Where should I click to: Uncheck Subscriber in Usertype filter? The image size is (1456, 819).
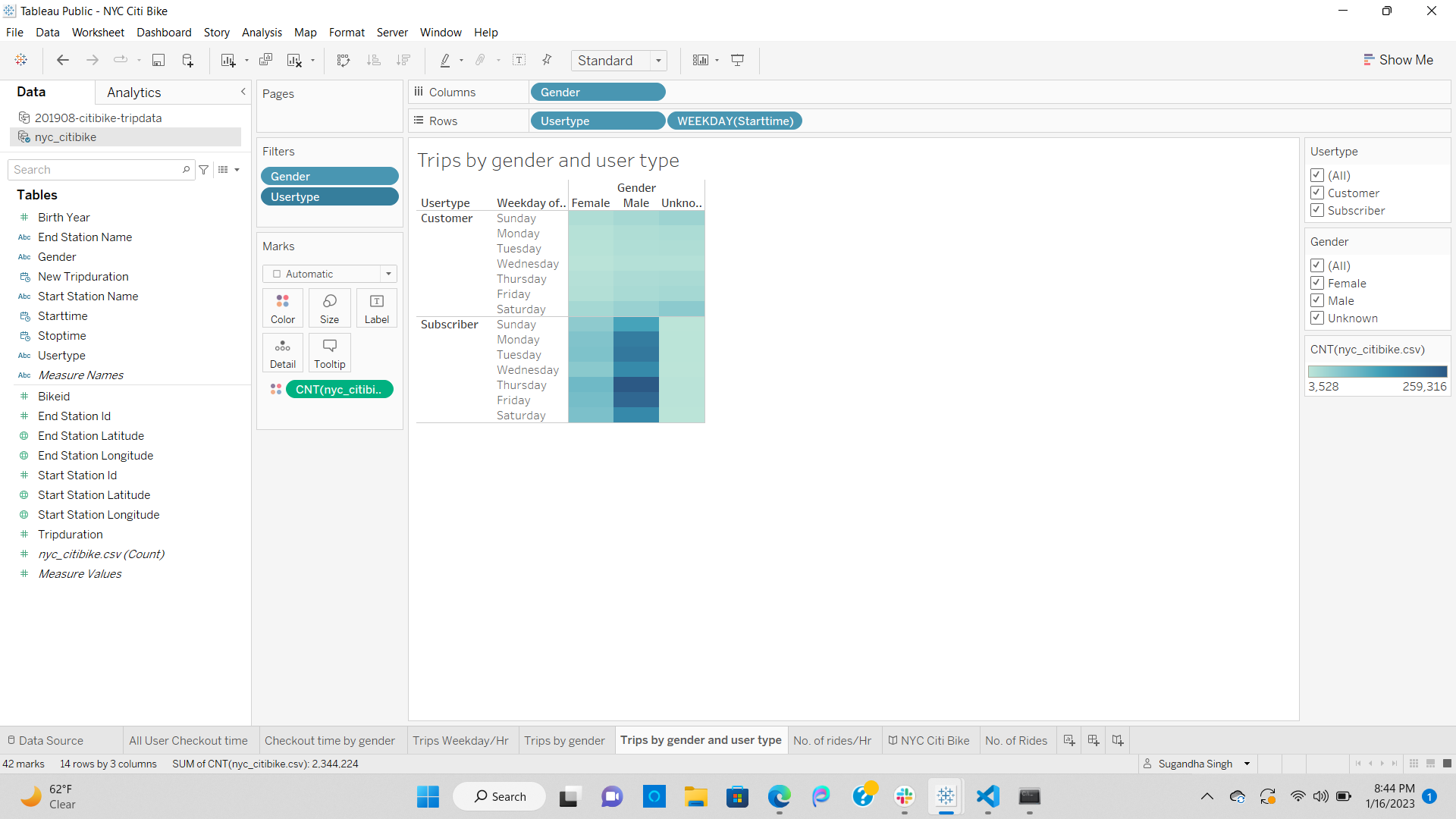click(x=1317, y=210)
